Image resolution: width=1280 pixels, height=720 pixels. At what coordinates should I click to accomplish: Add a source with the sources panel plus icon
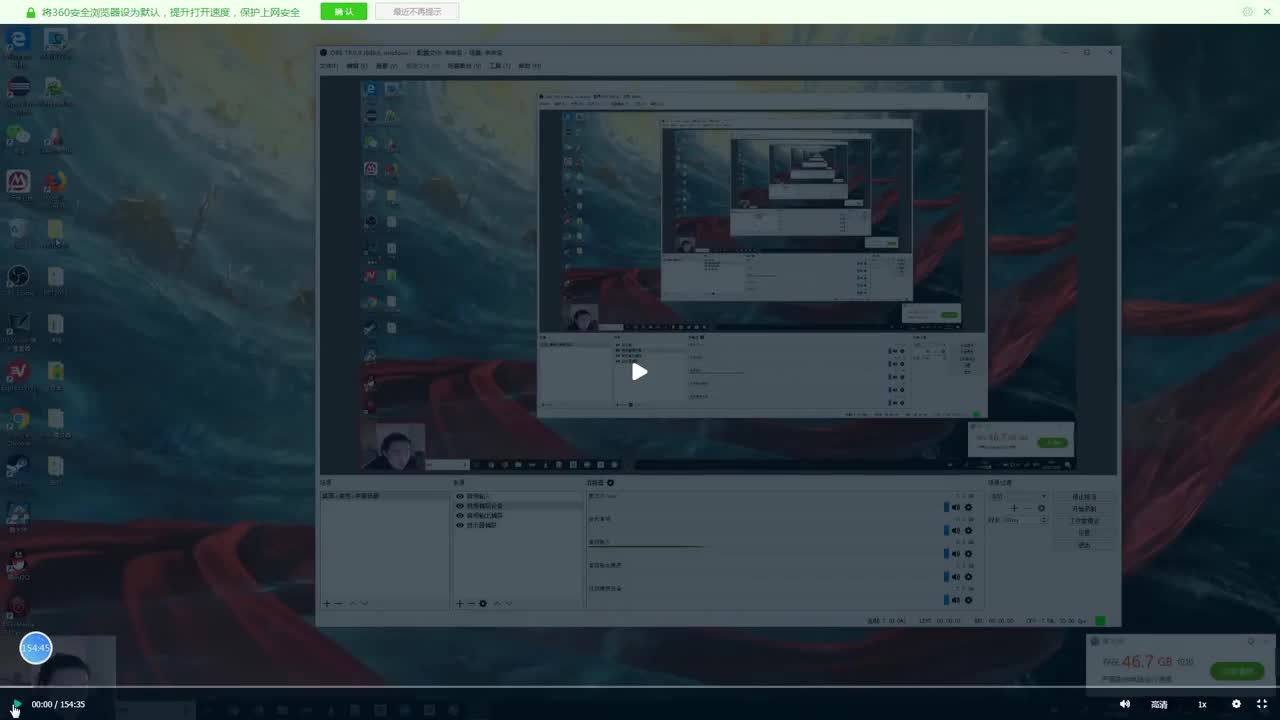tap(460, 603)
